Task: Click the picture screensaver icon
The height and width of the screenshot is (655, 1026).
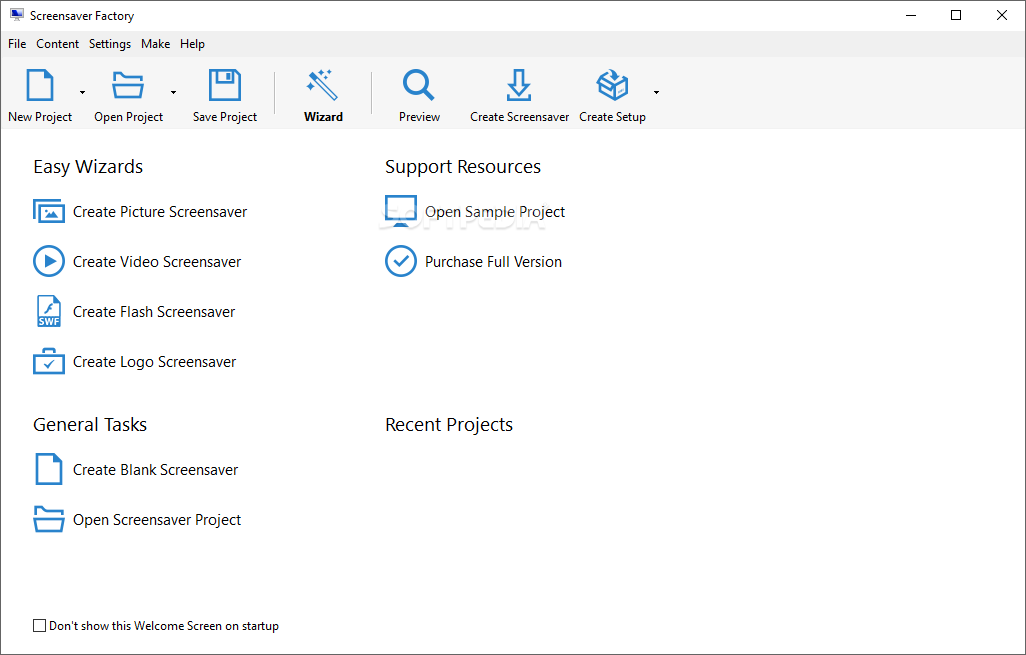Action: pyautogui.click(x=49, y=211)
